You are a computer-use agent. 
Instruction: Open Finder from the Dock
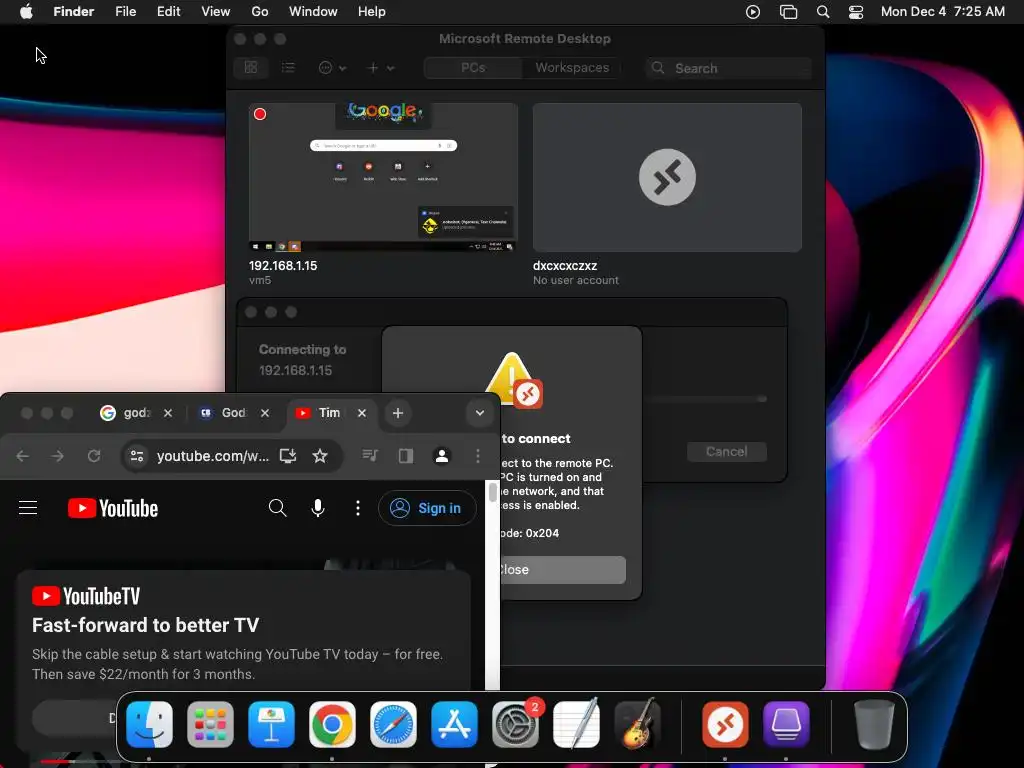coord(150,724)
